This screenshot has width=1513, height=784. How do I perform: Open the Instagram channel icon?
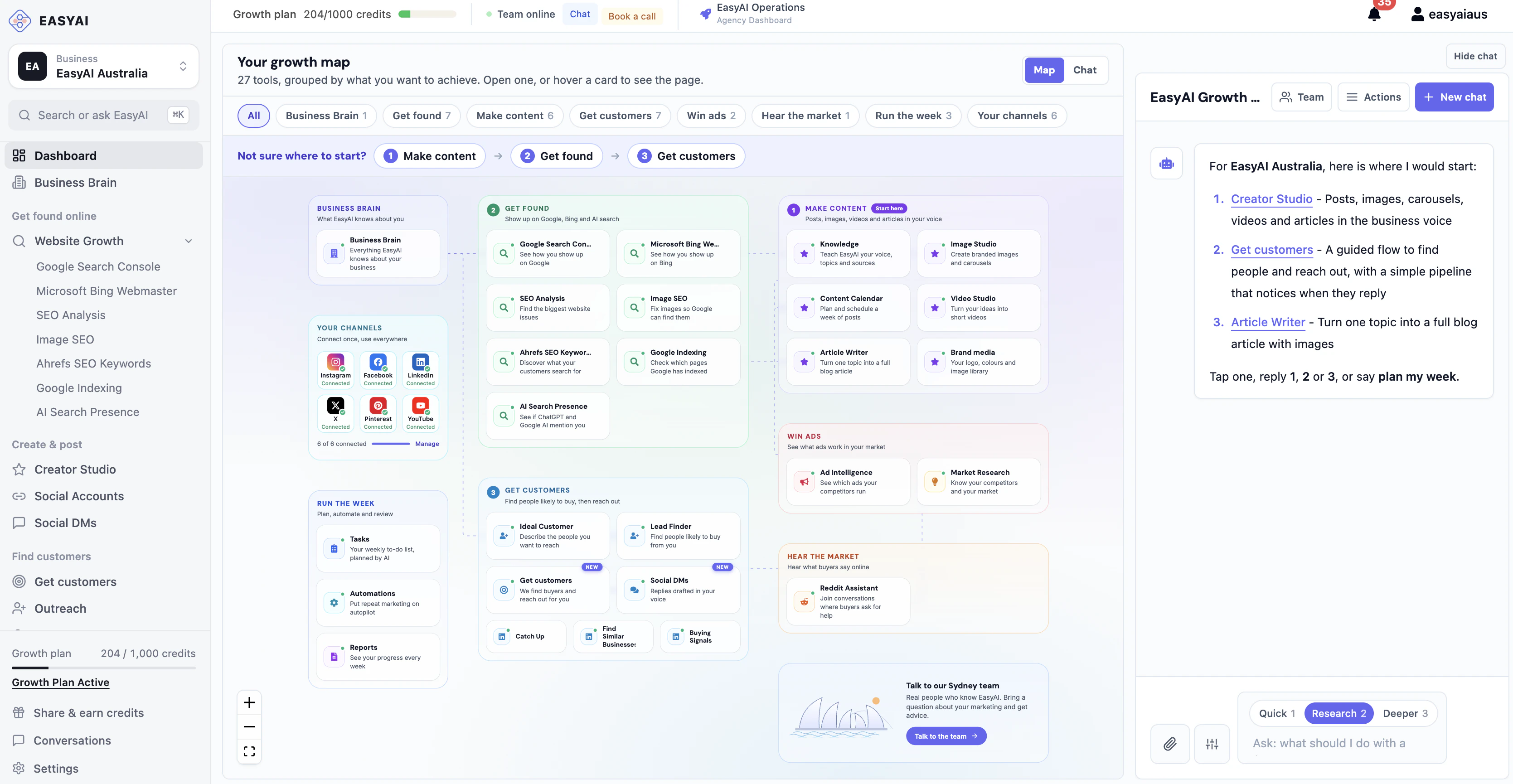pos(335,362)
